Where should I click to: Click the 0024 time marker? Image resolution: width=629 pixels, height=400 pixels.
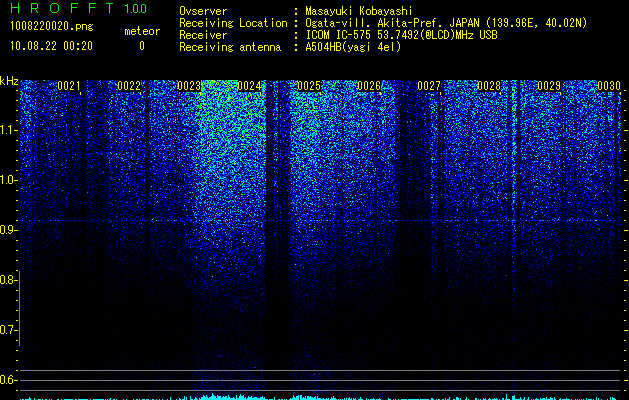[249, 86]
